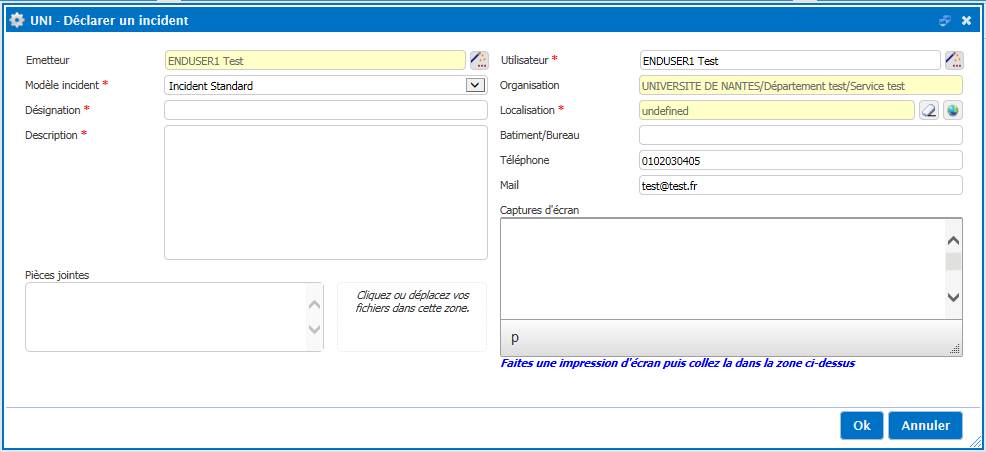Click the Utilisateur lookup icon
Viewport: 986px width, 452px height.
953,60
